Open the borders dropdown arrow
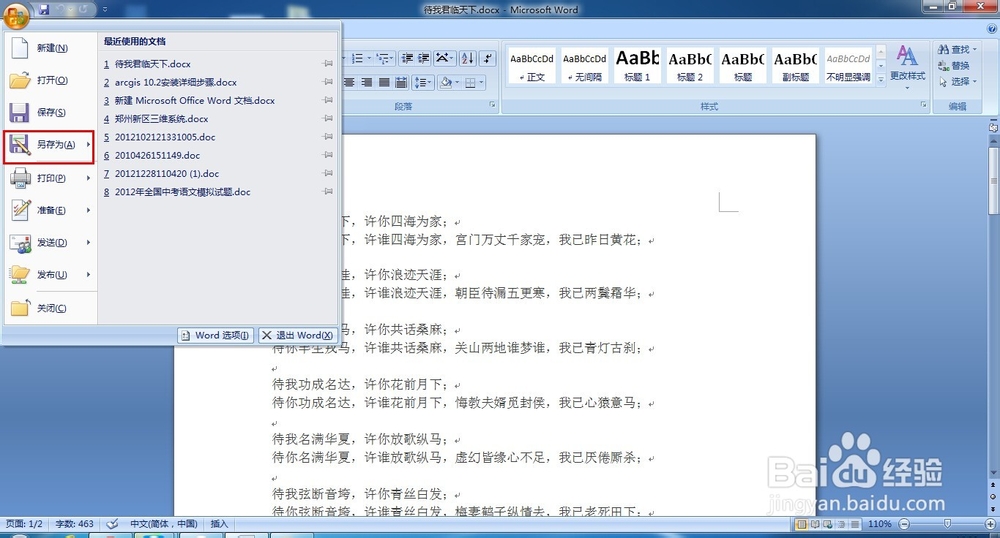The height and width of the screenshot is (538, 1000). [481, 82]
